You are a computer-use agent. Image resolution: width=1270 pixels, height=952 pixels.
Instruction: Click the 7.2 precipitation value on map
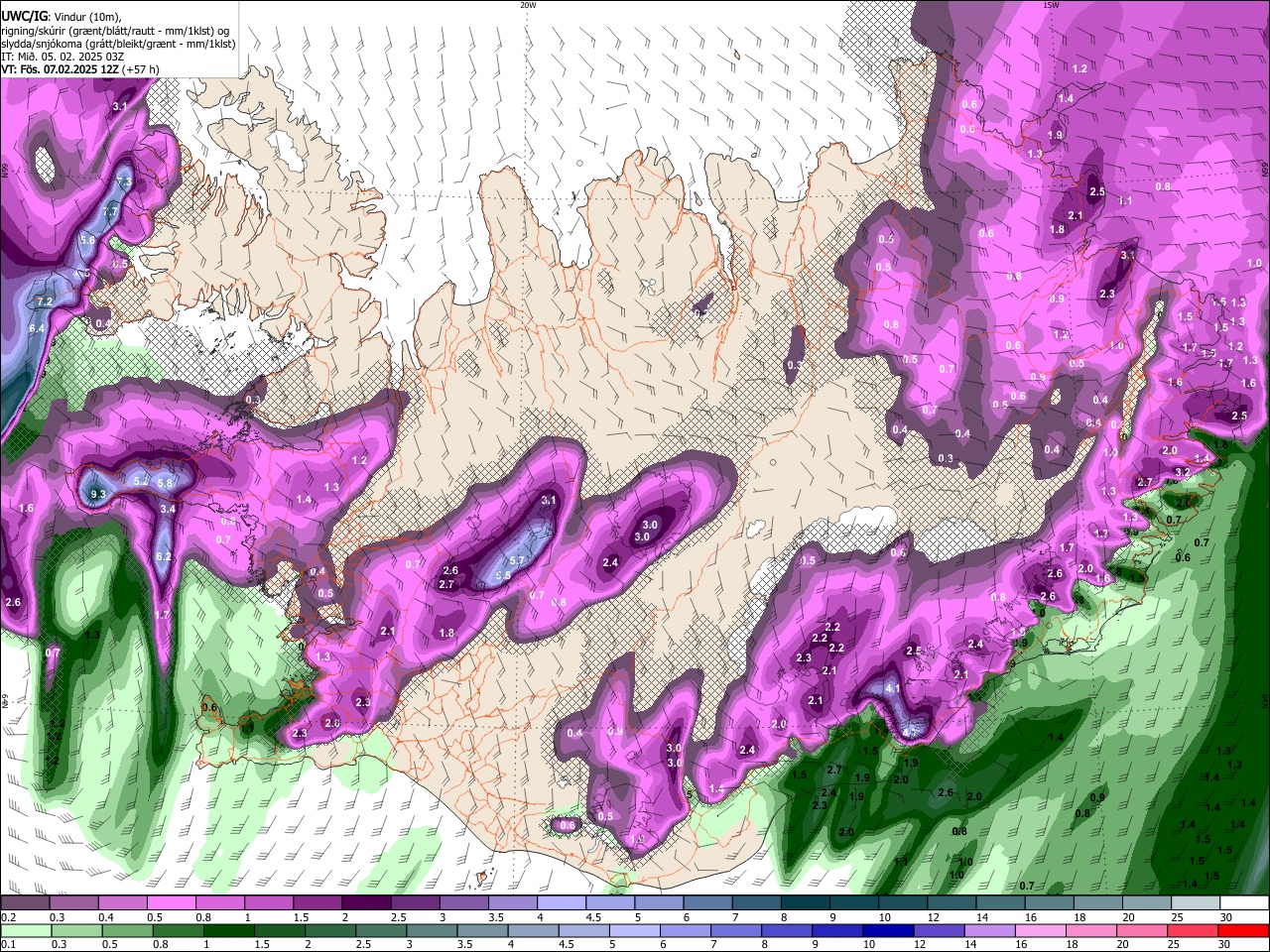(44, 301)
